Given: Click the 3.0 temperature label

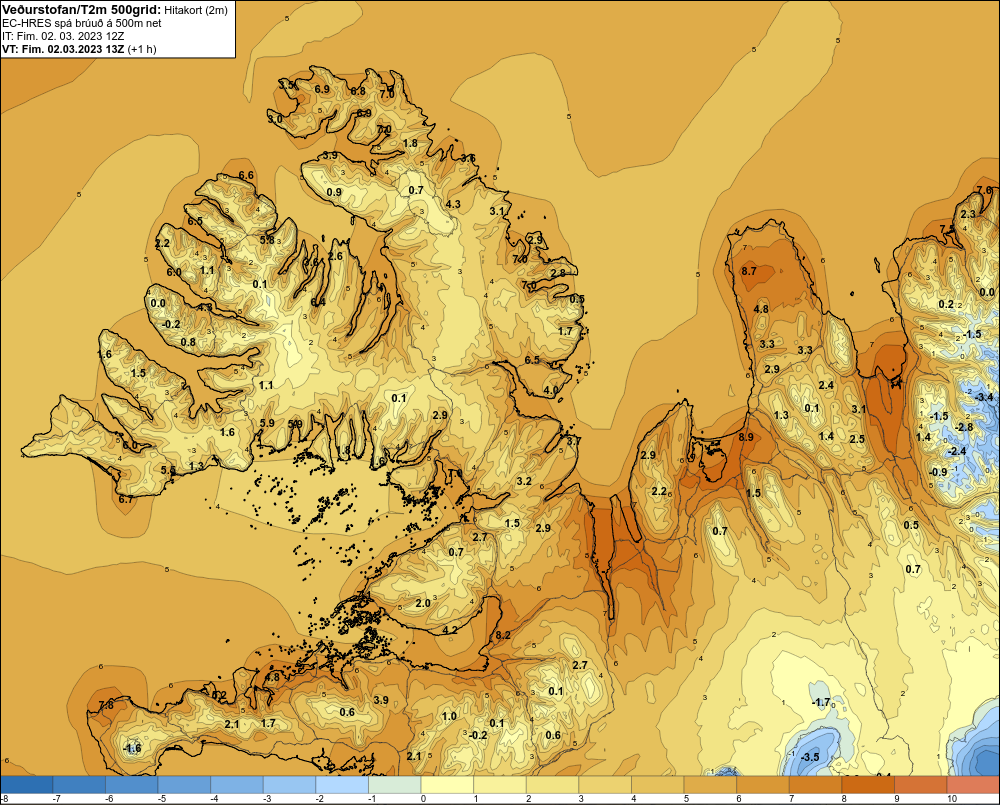Looking at the screenshot, I should pyautogui.click(x=275, y=119).
